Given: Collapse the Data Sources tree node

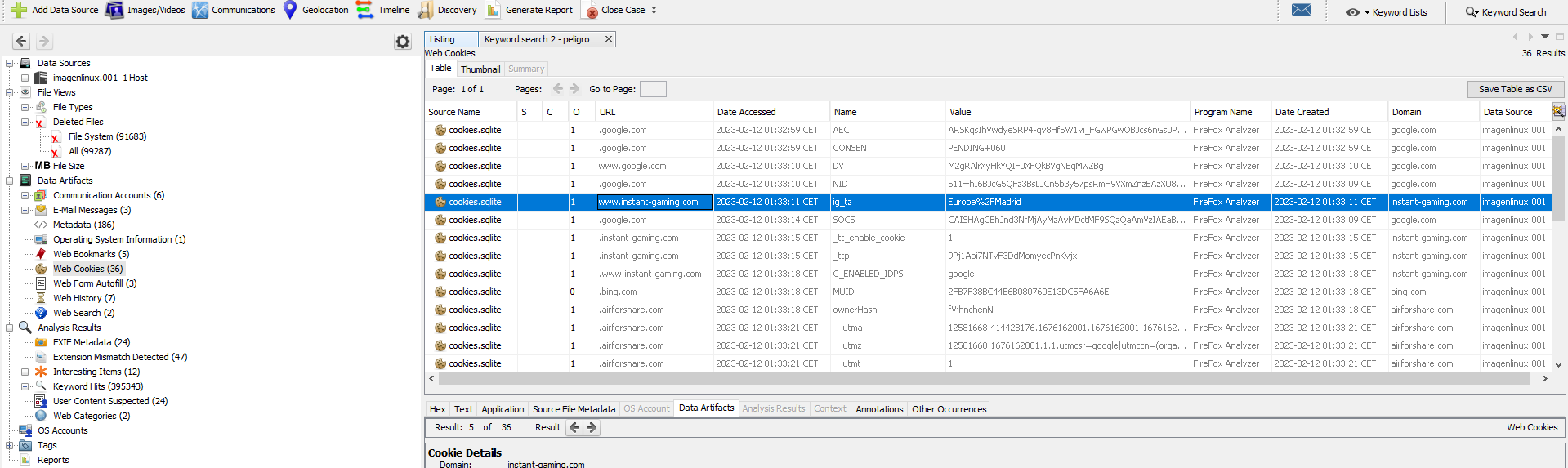Looking at the screenshot, I should [x=10, y=63].
